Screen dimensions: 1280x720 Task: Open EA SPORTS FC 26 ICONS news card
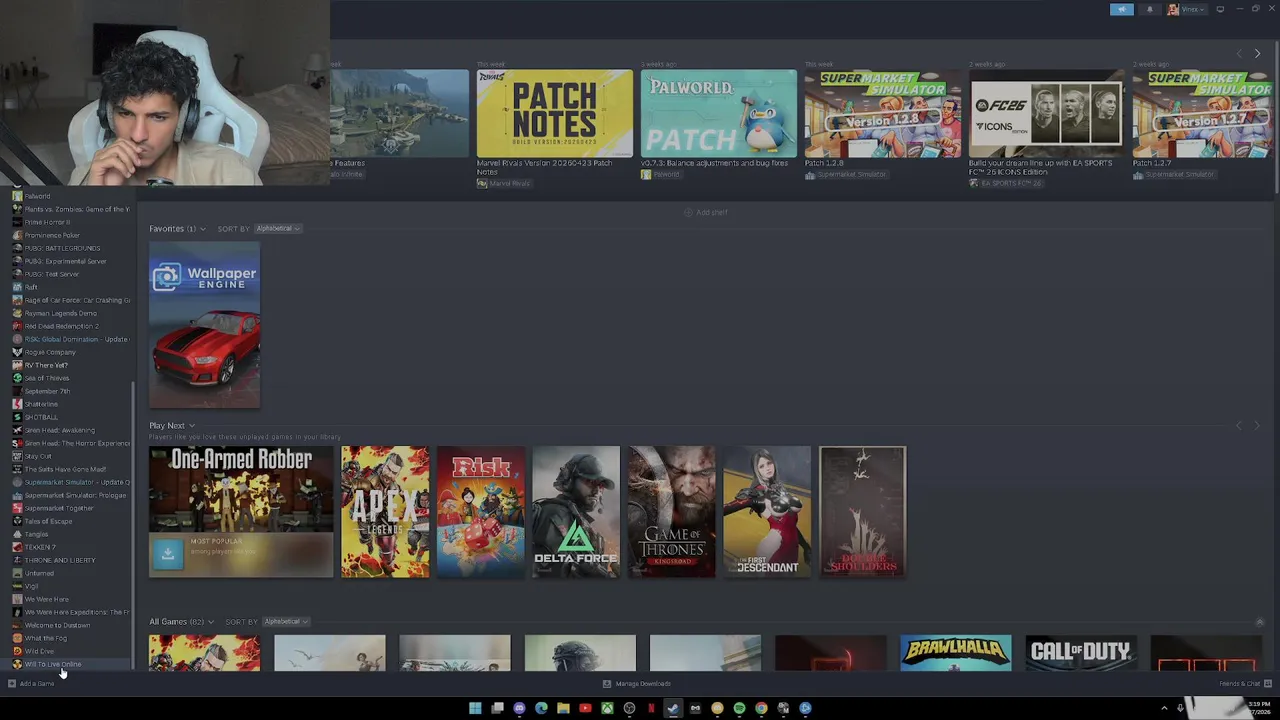coord(1046,113)
